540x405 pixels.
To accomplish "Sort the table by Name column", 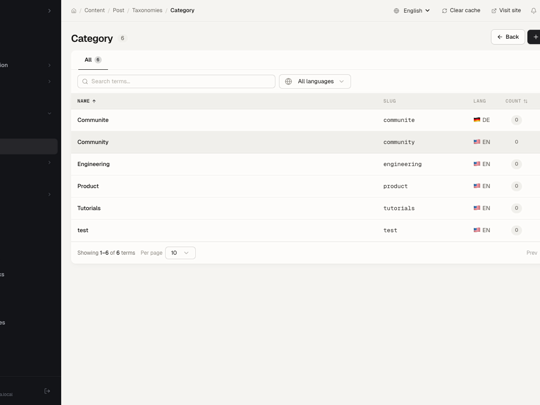I will (x=86, y=101).
